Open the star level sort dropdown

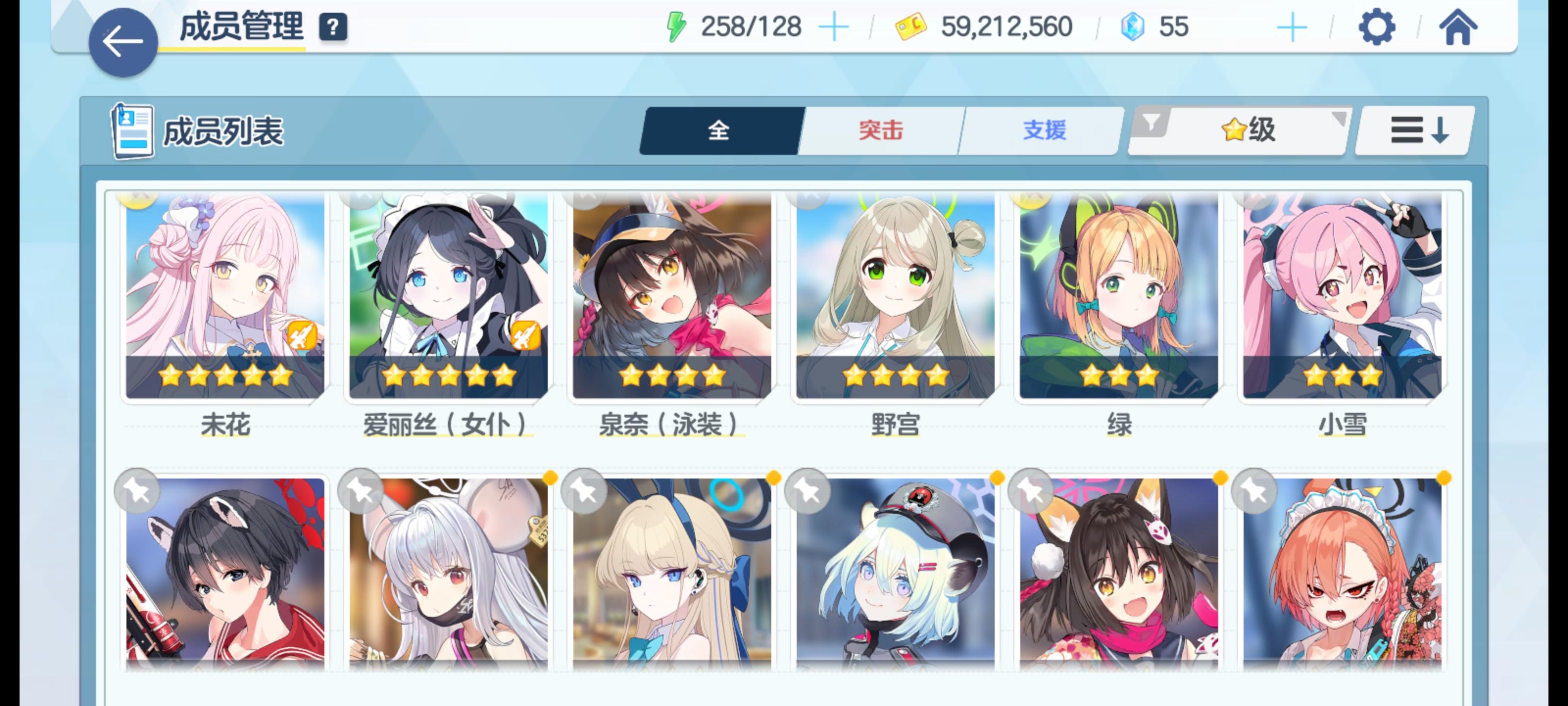pos(1248,130)
